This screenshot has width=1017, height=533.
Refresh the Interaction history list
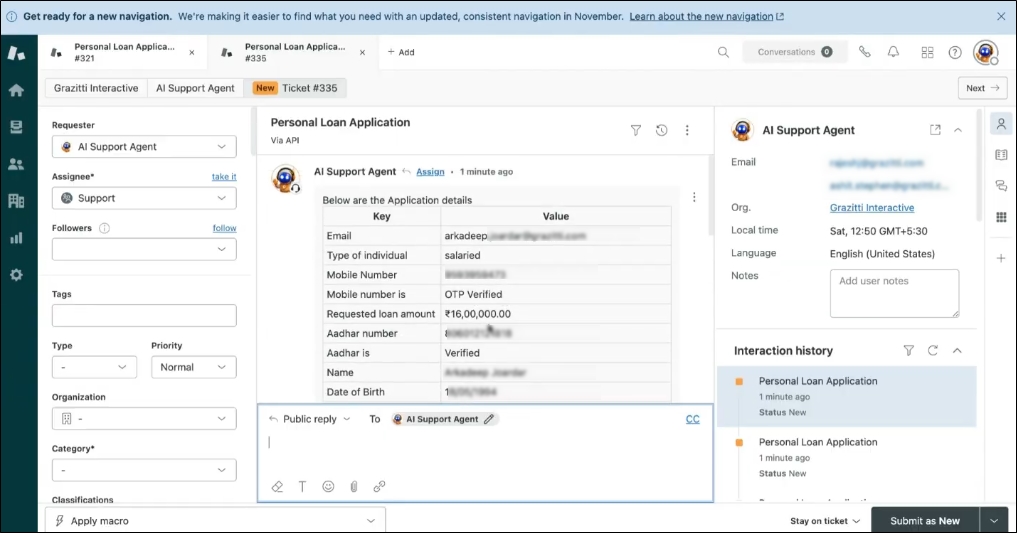point(933,351)
